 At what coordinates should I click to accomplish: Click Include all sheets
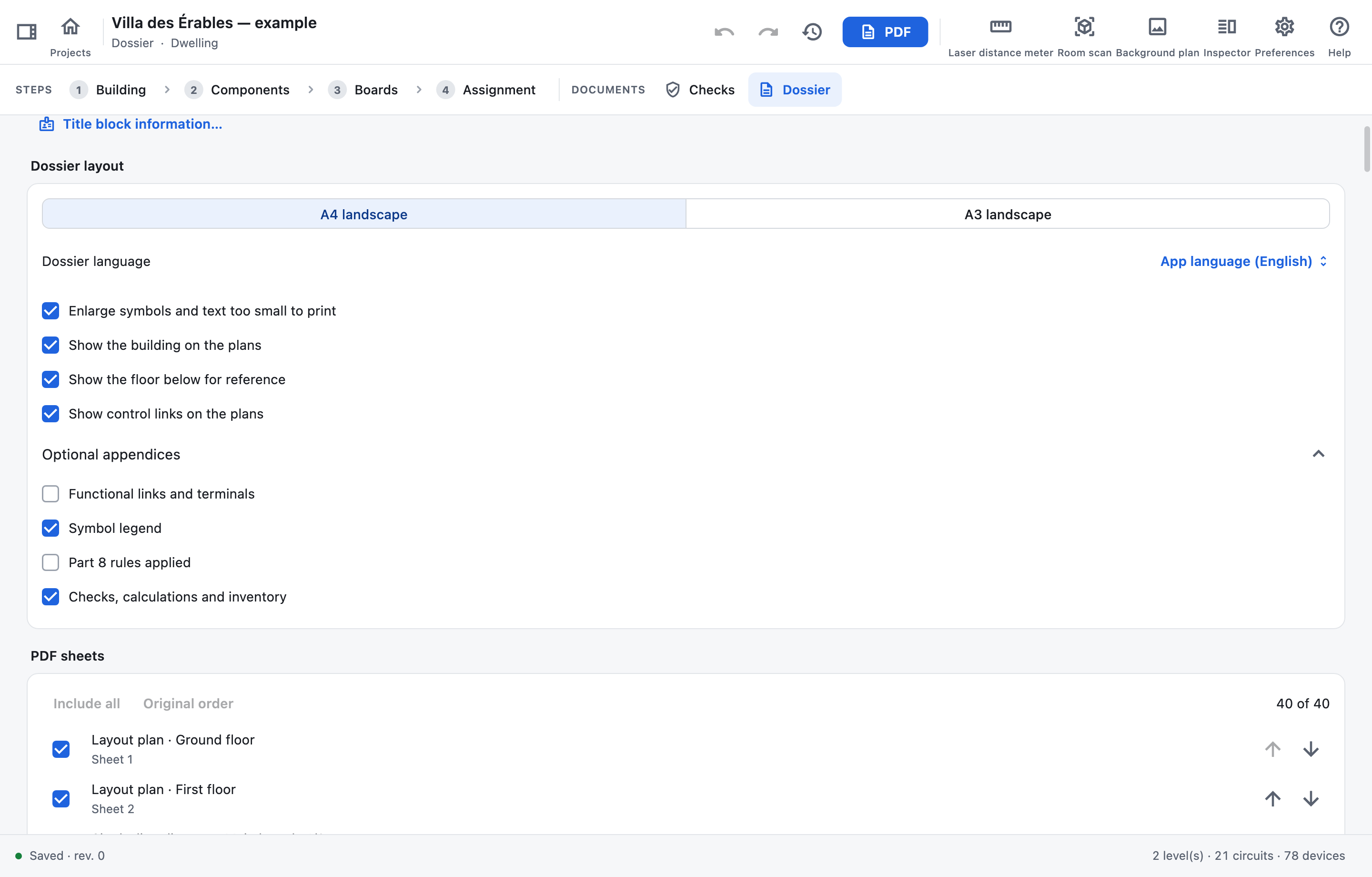(x=87, y=703)
